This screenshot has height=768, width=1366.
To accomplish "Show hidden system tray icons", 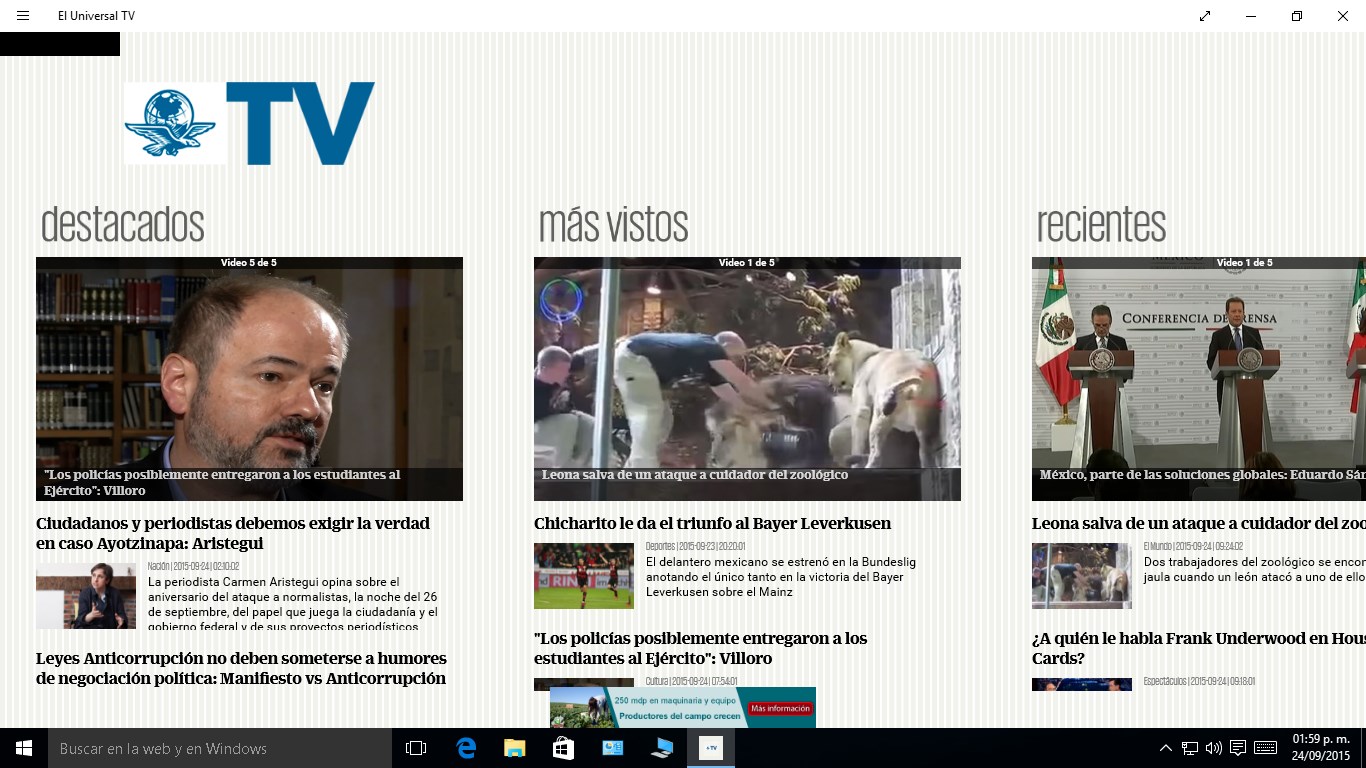I will coord(1166,748).
